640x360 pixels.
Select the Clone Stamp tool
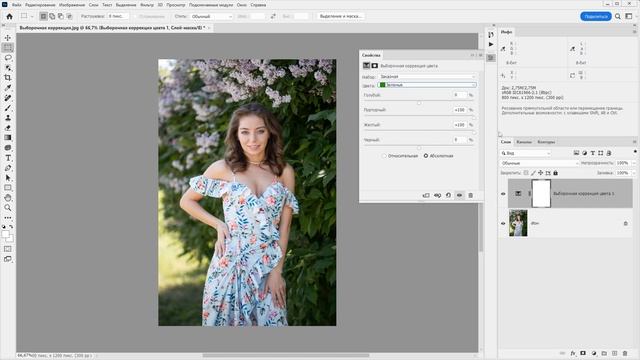coord(8,118)
